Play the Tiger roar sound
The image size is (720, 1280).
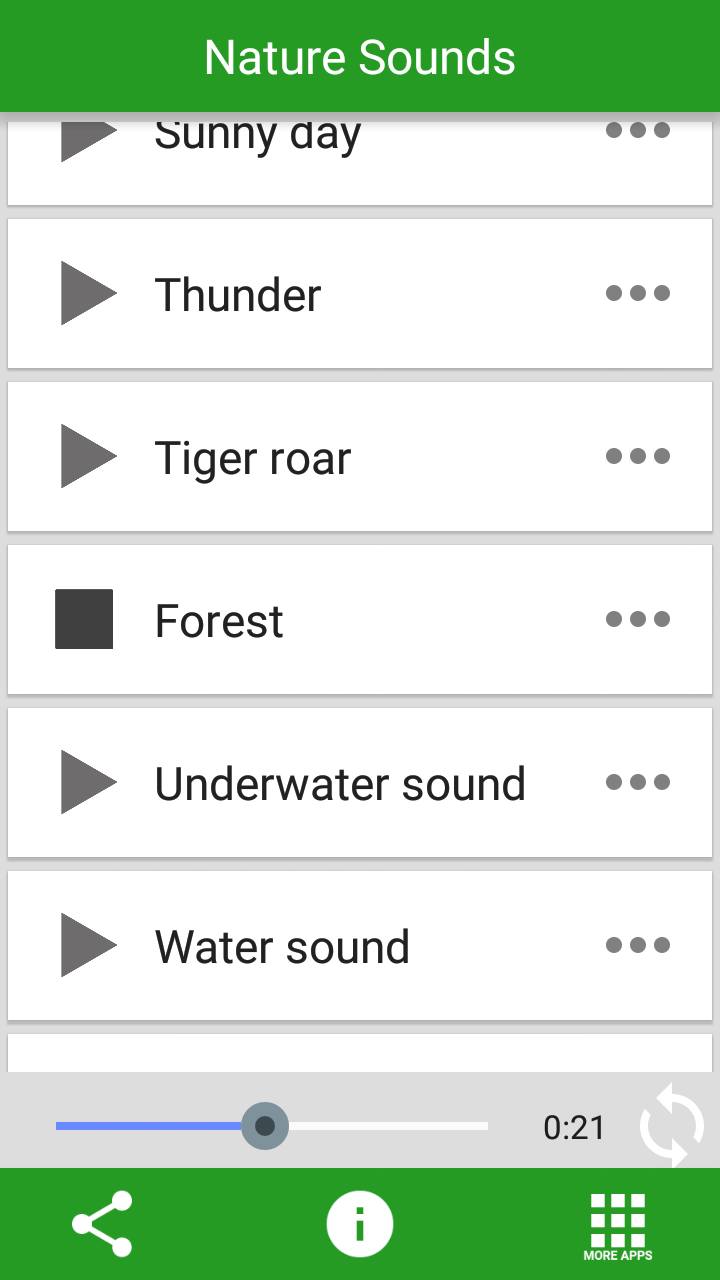pyautogui.click(x=88, y=456)
